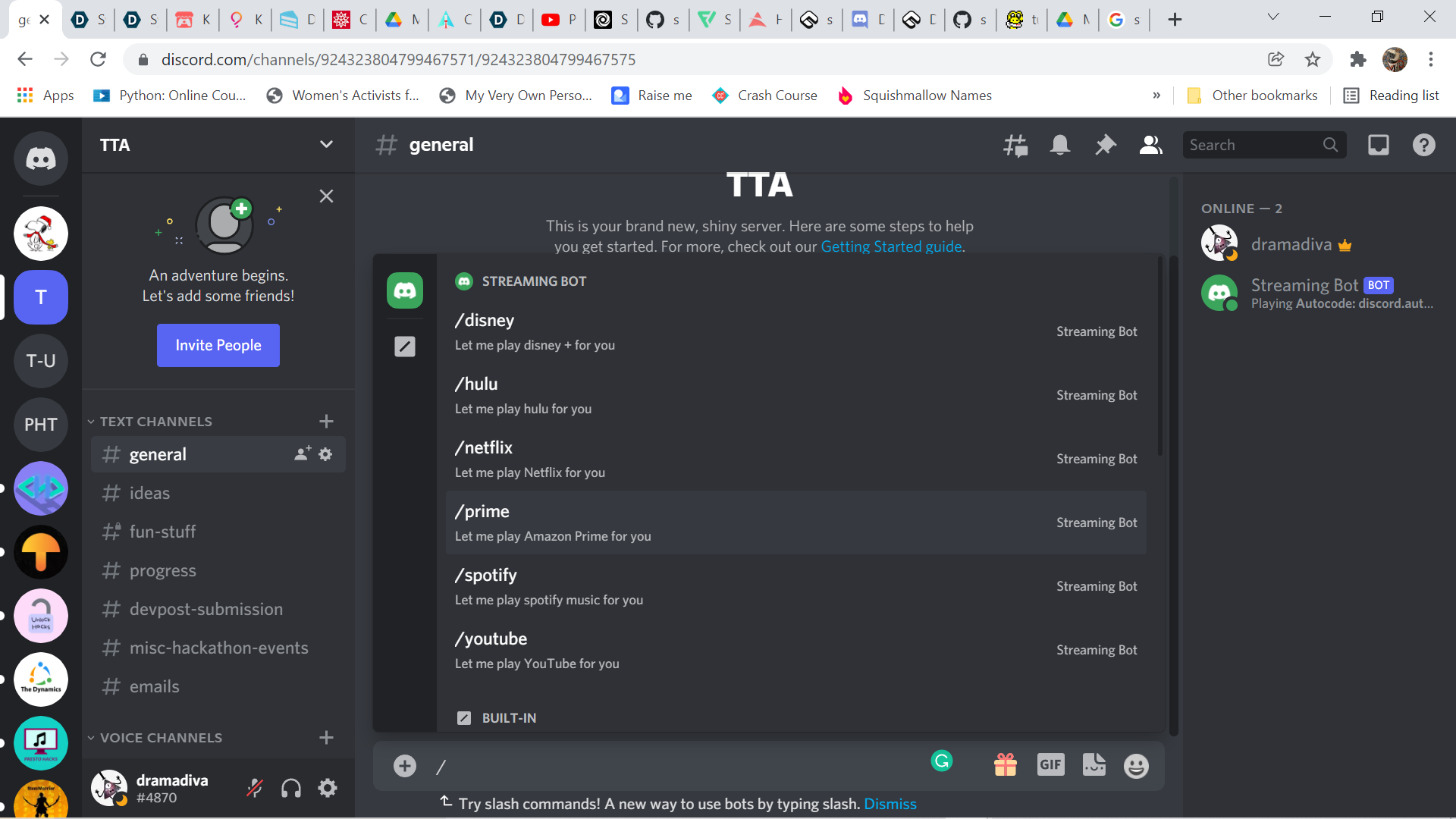This screenshot has width=1456, height=819.
Task: Open the ideas text channel
Action: [149, 493]
